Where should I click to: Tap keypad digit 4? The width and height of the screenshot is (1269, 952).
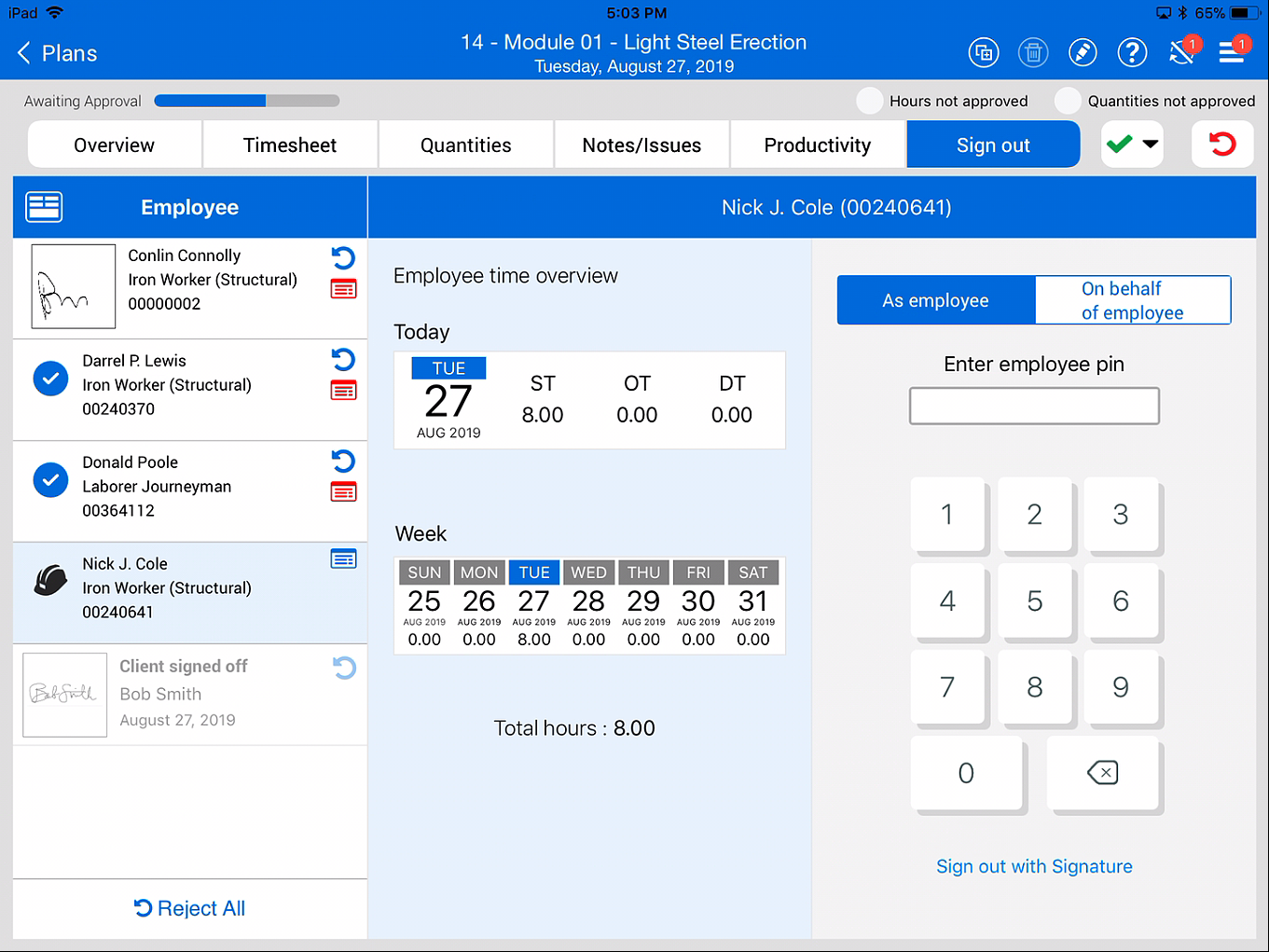pyautogui.click(x=947, y=601)
